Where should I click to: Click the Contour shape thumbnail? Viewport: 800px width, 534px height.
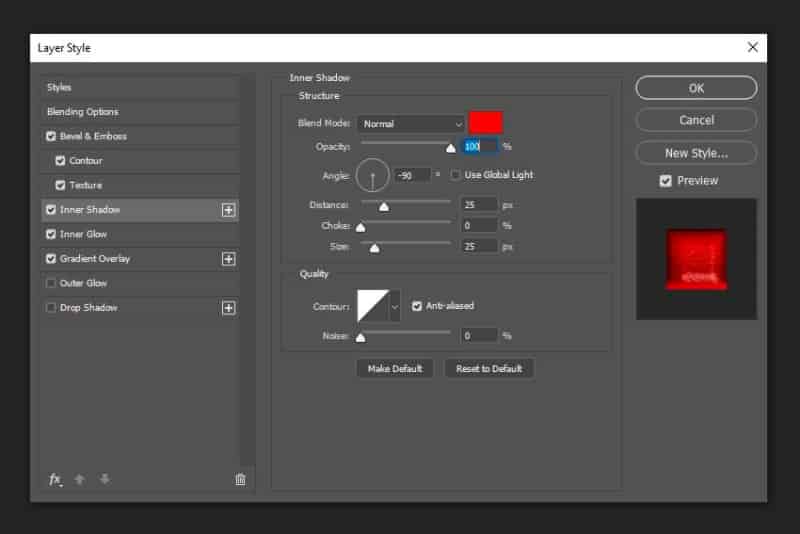[373, 306]
